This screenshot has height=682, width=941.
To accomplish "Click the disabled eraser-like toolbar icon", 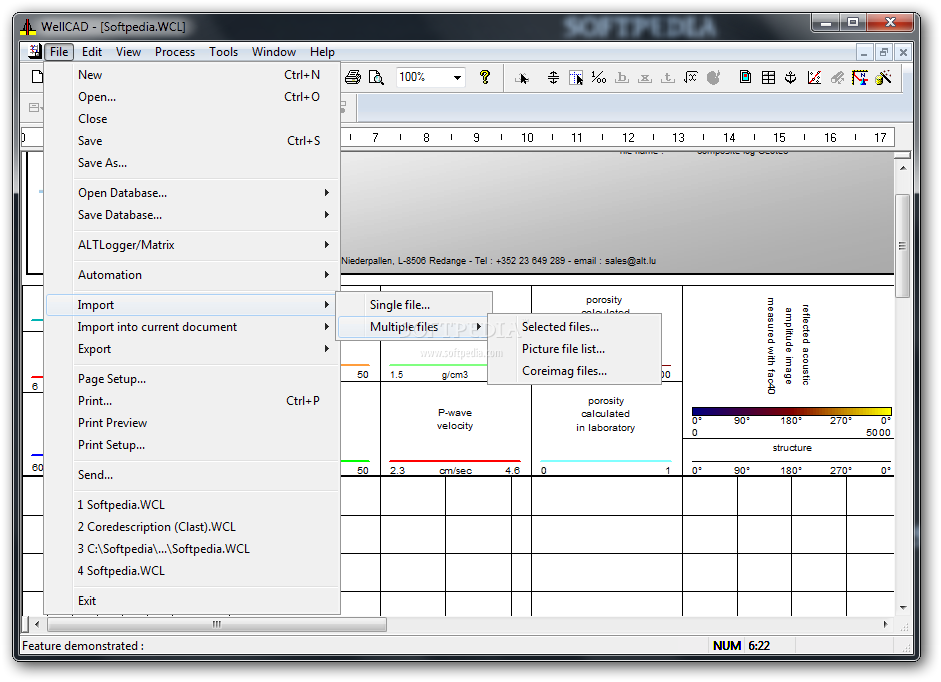I will 837,77.
